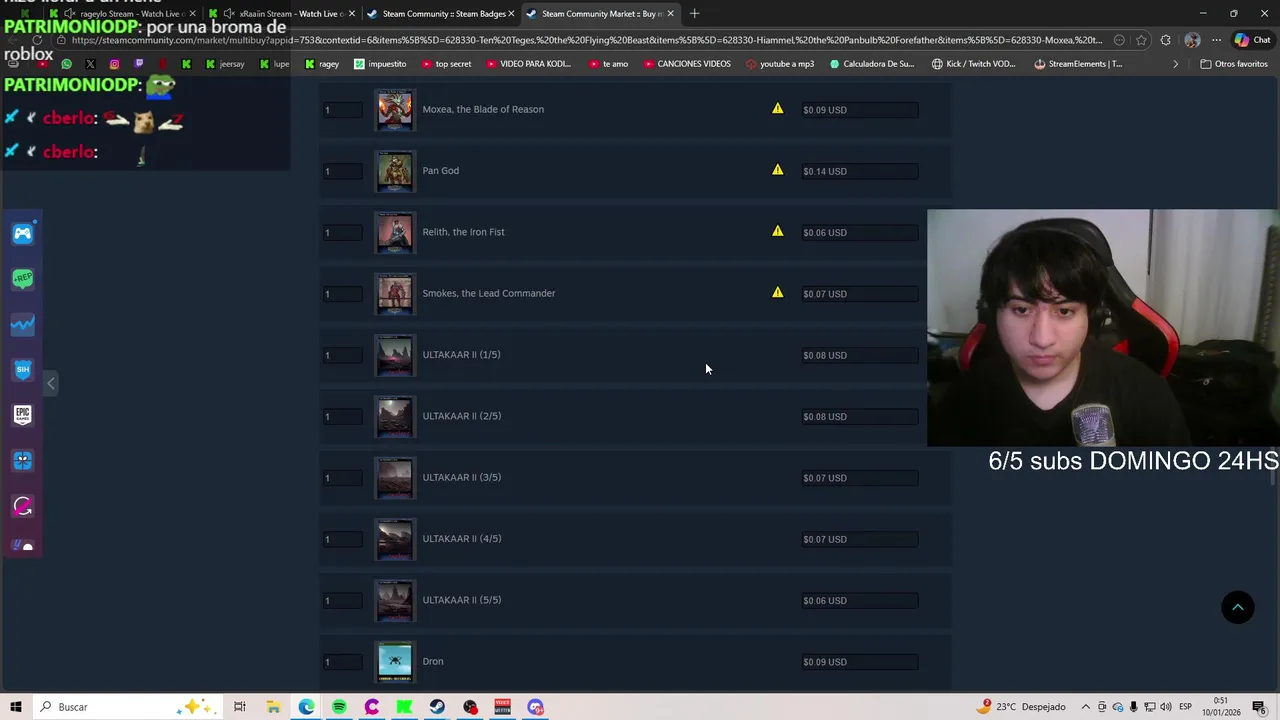
Task: Open the Kick app in taskbar
Action: coord(404,707)
